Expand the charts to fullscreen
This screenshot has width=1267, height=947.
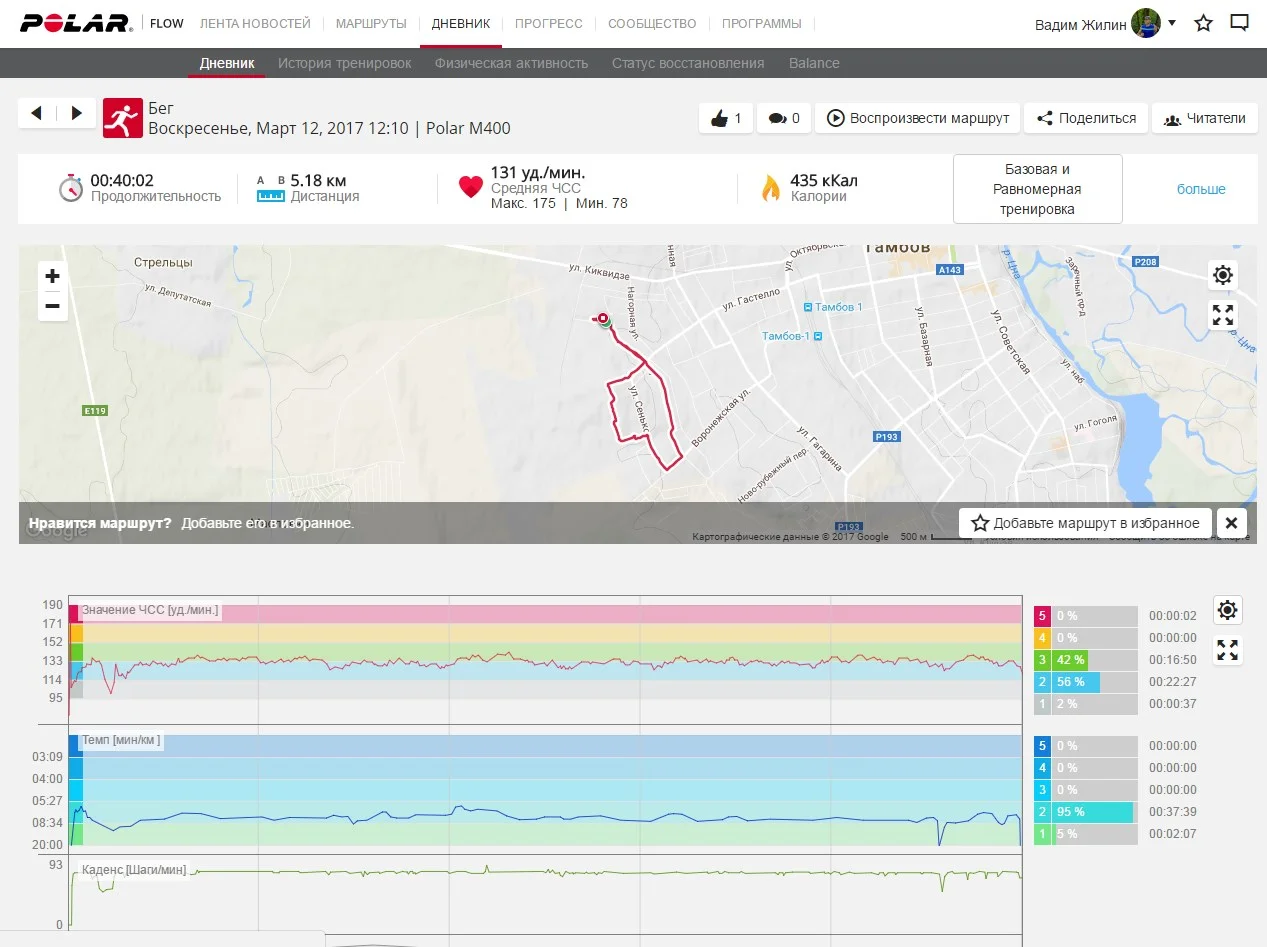1228,650
